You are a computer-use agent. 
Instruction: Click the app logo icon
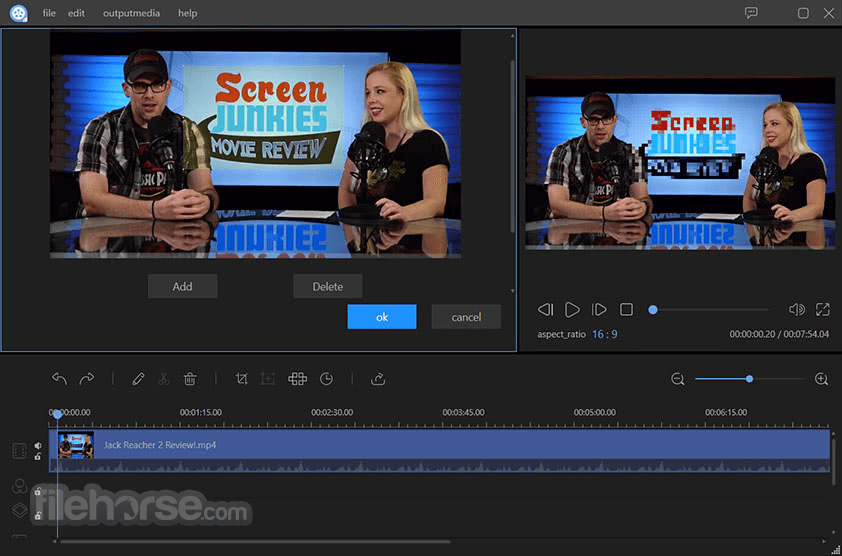pos(18,13)
